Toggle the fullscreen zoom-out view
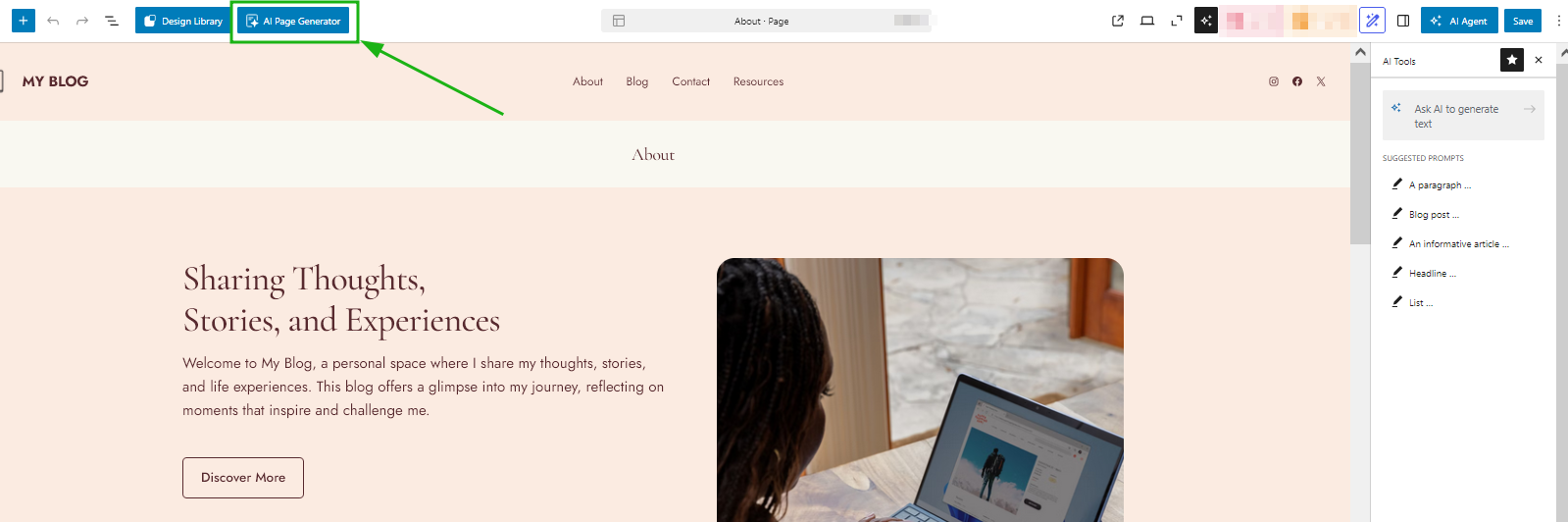1568x522 pixels. [x=1177, y=21]
